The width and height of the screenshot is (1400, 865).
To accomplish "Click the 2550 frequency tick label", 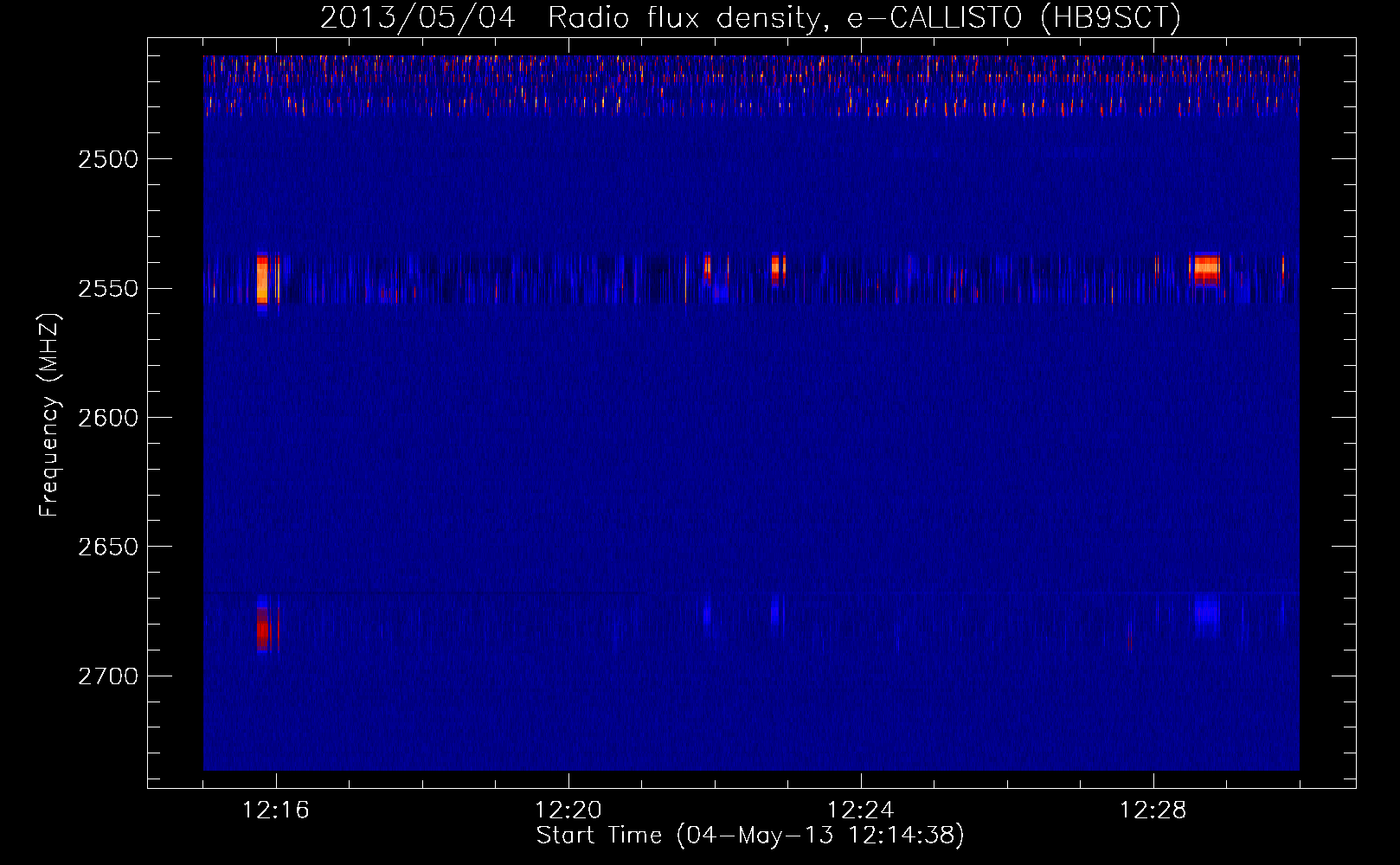I will tap(108, 288).
